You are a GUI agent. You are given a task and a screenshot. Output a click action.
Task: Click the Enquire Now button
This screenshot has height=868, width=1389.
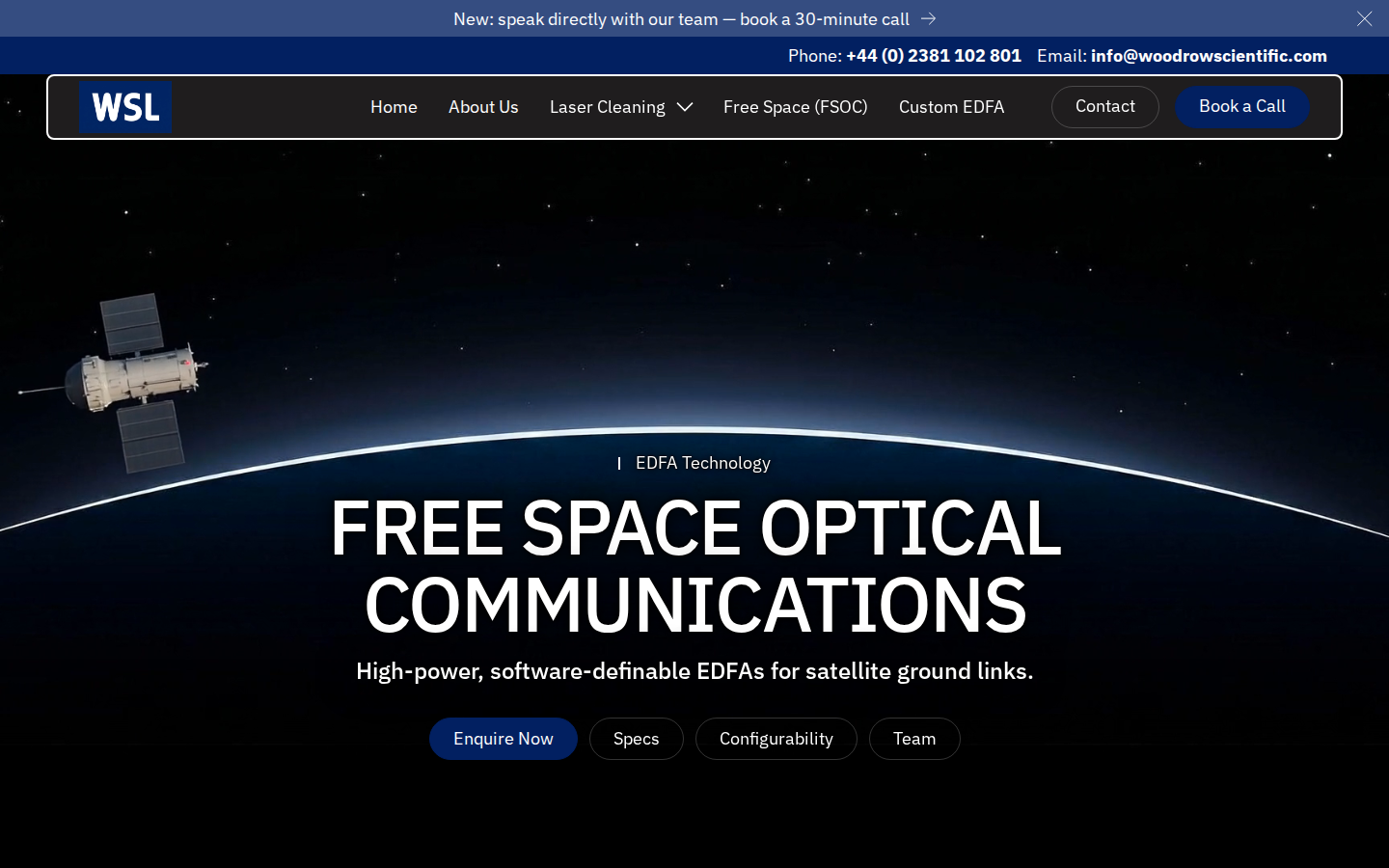point(504,739)
